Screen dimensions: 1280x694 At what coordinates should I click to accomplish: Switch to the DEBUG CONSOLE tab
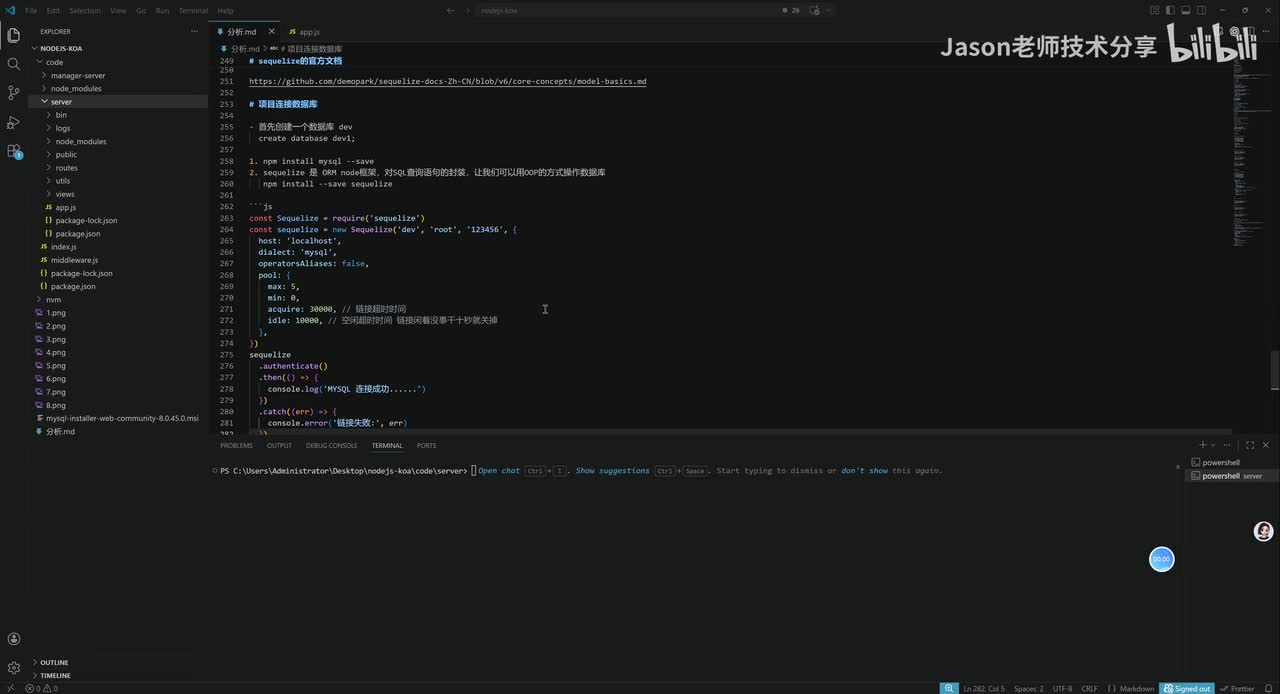331,445
